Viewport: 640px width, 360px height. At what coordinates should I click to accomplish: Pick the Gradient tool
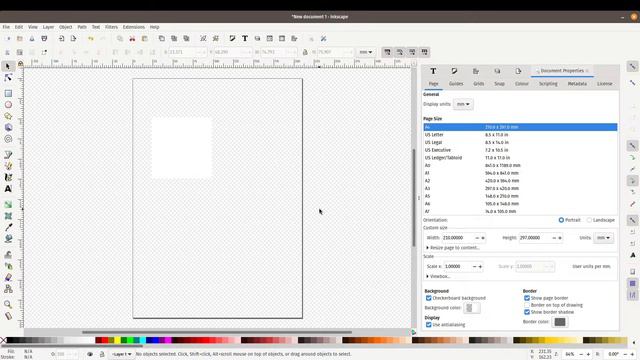pos(8,204)
